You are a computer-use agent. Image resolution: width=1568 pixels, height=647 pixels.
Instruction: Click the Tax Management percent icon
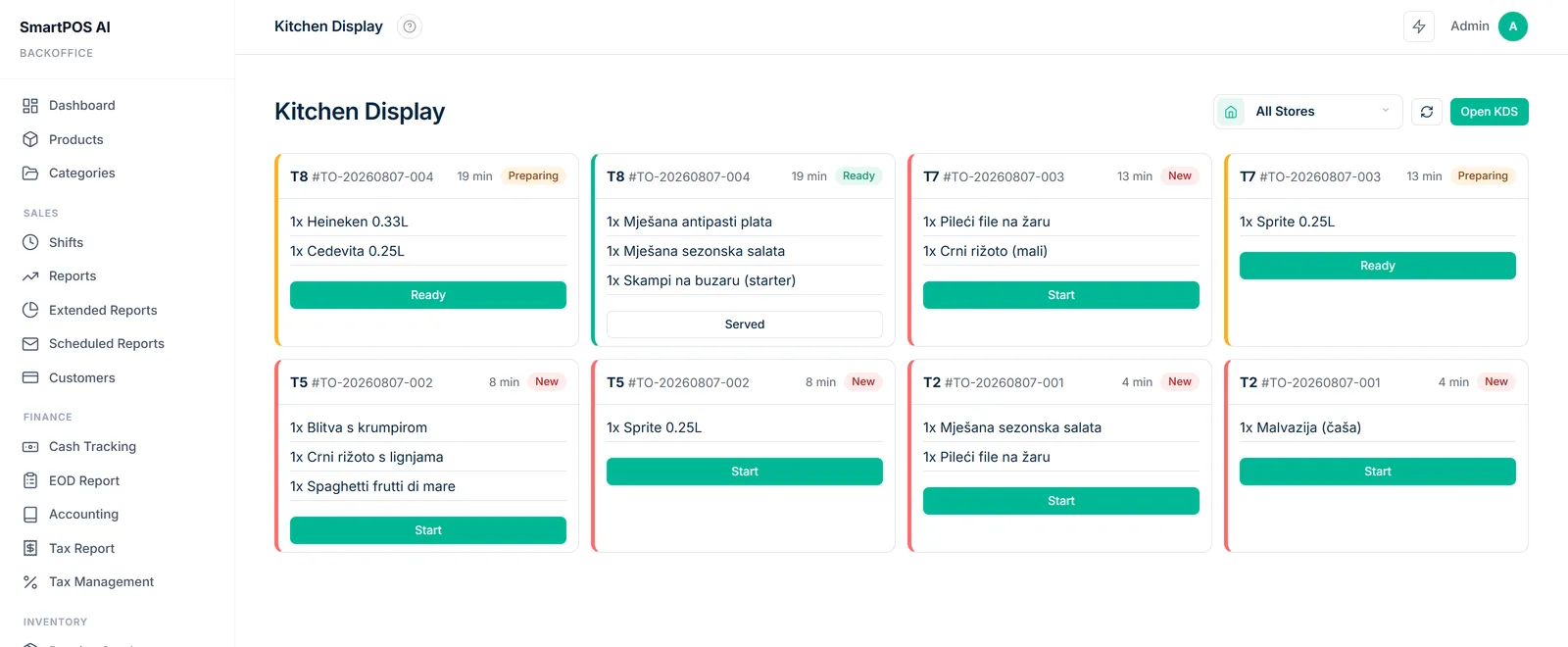point(30,582)
